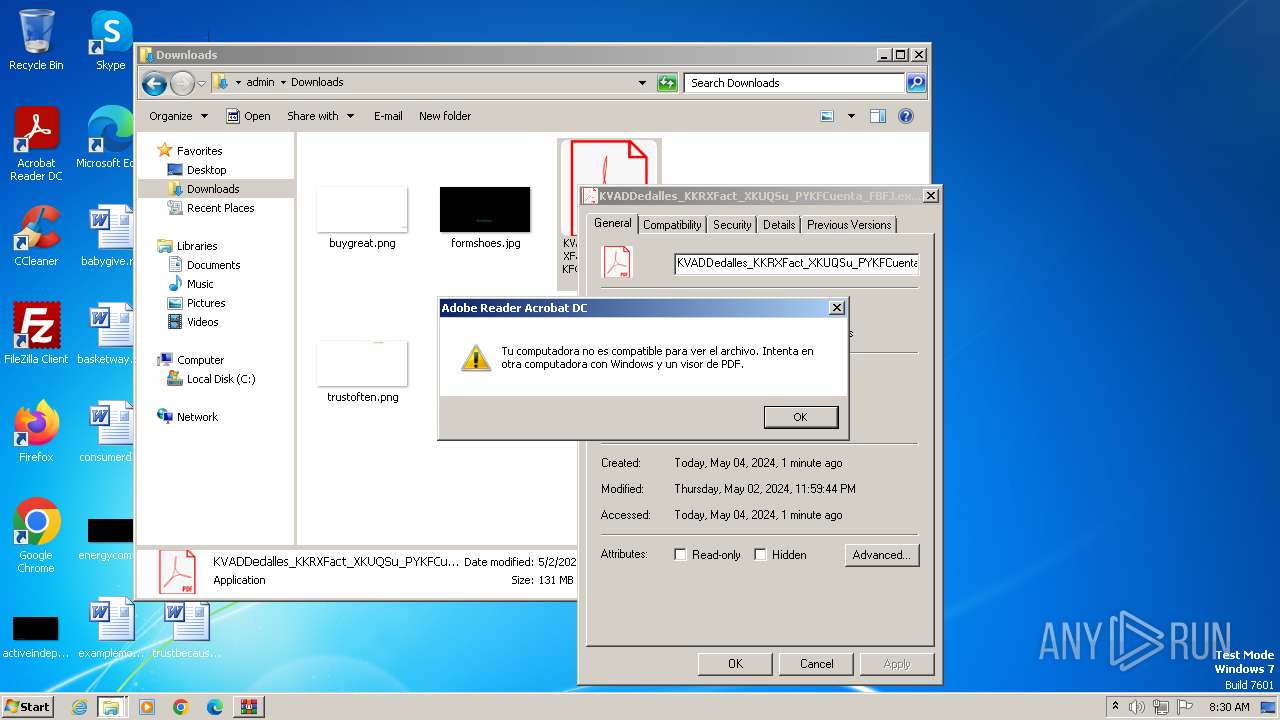
Task: Click the Explorer Forward navigation arrow
Action: (x=182, y=83)
